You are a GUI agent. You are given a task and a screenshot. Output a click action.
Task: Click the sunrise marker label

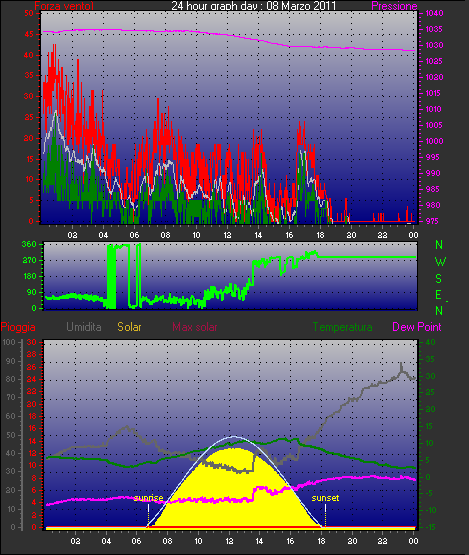pyautogui.click(x=149, y=498)
